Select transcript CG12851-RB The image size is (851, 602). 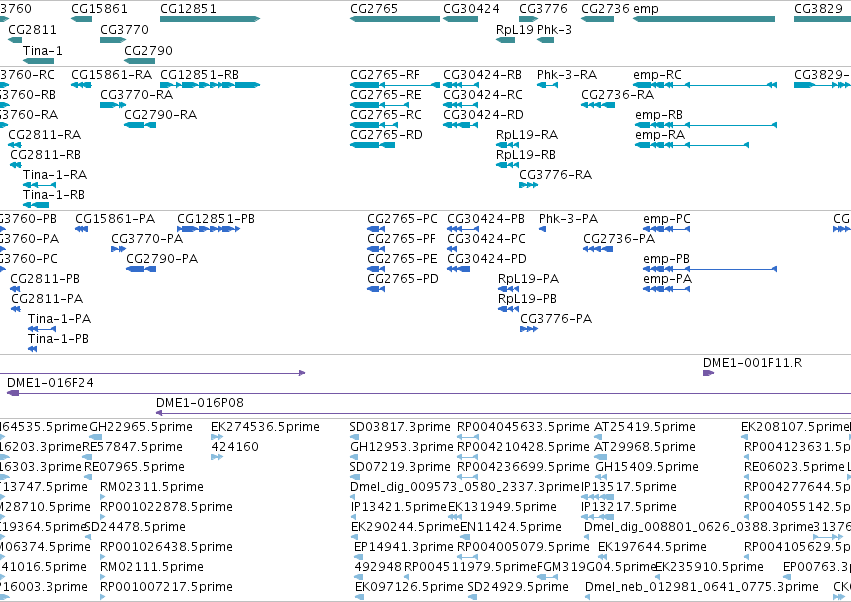tap(199, 74)
